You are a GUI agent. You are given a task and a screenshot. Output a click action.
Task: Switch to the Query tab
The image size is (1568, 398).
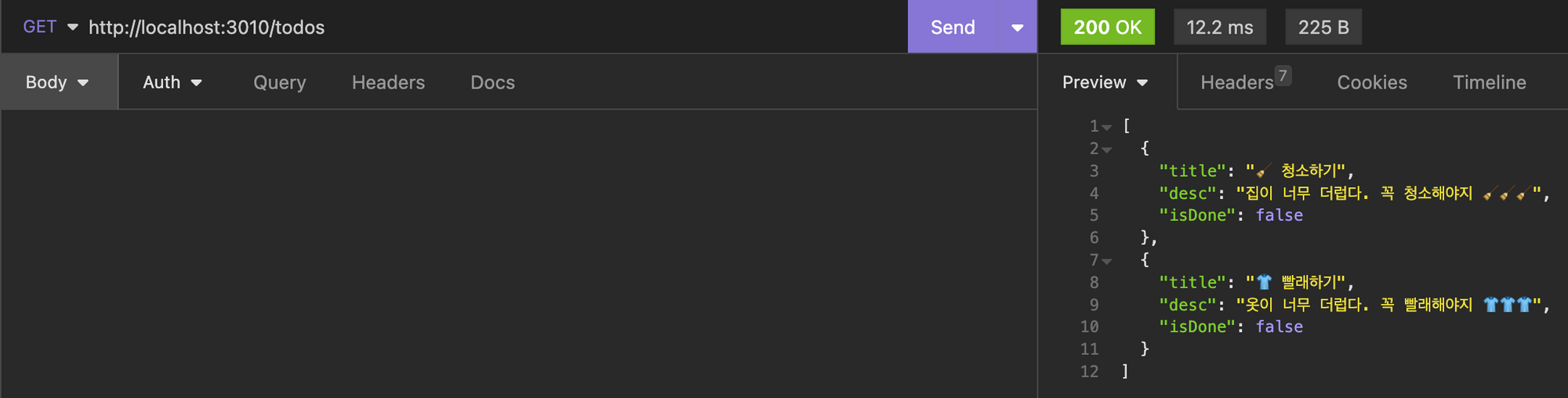pos(280,82)
